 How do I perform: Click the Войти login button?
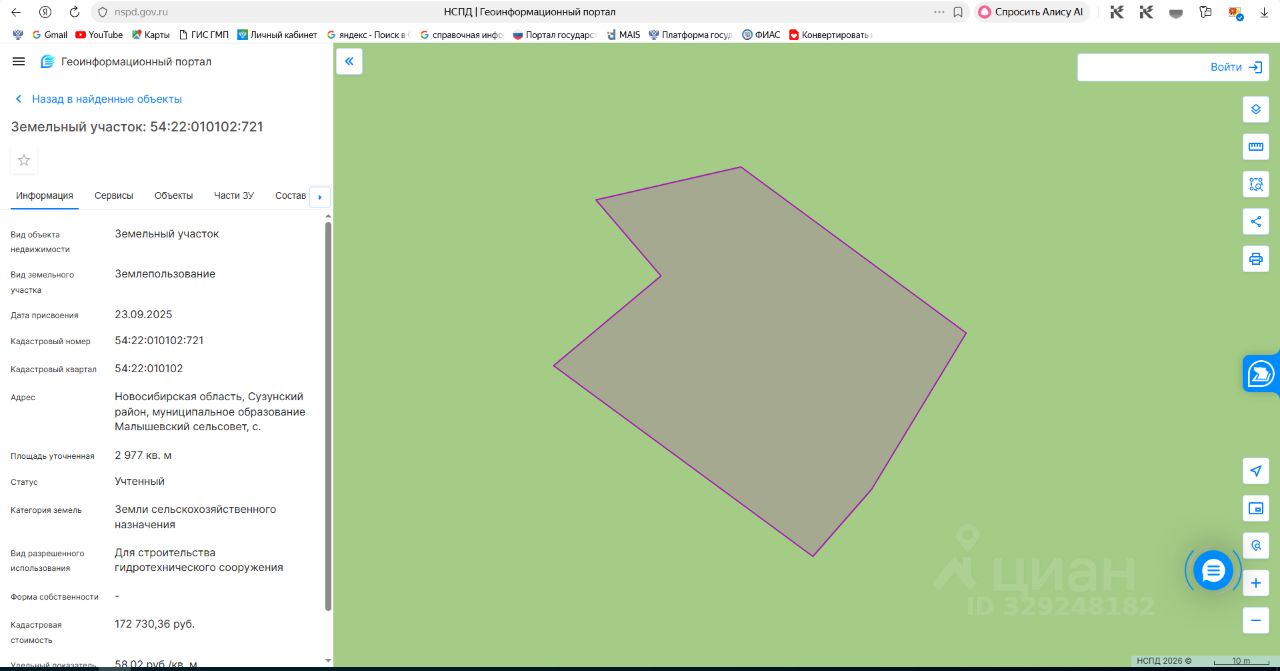[1236, 67]
